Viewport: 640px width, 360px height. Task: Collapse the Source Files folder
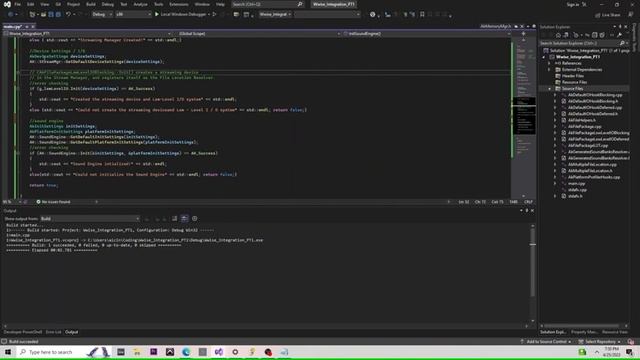[549, 89]
